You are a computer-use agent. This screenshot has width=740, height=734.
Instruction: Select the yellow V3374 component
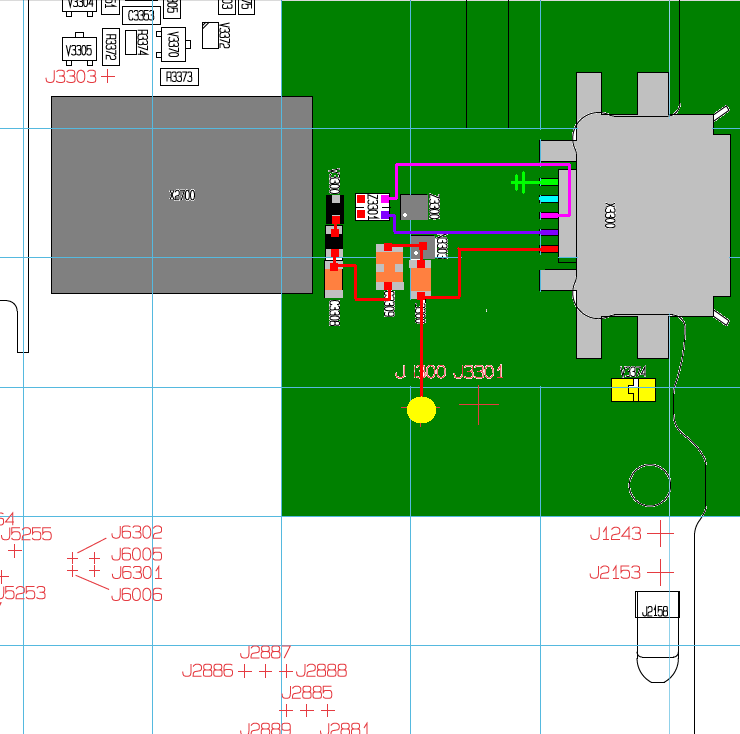point(633,390)
